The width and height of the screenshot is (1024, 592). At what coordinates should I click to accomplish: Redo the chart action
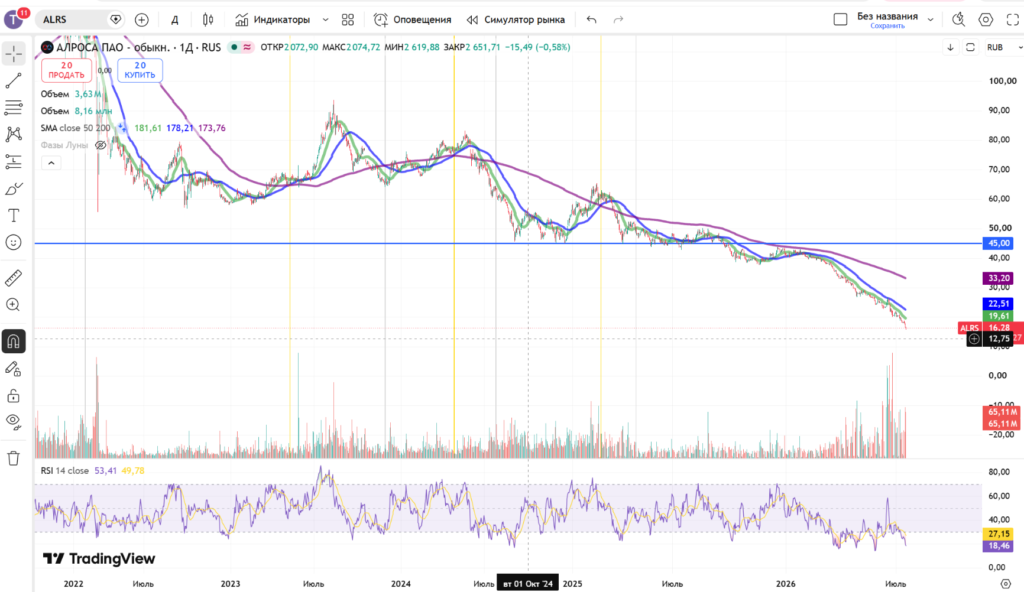(x=618, y=20)
